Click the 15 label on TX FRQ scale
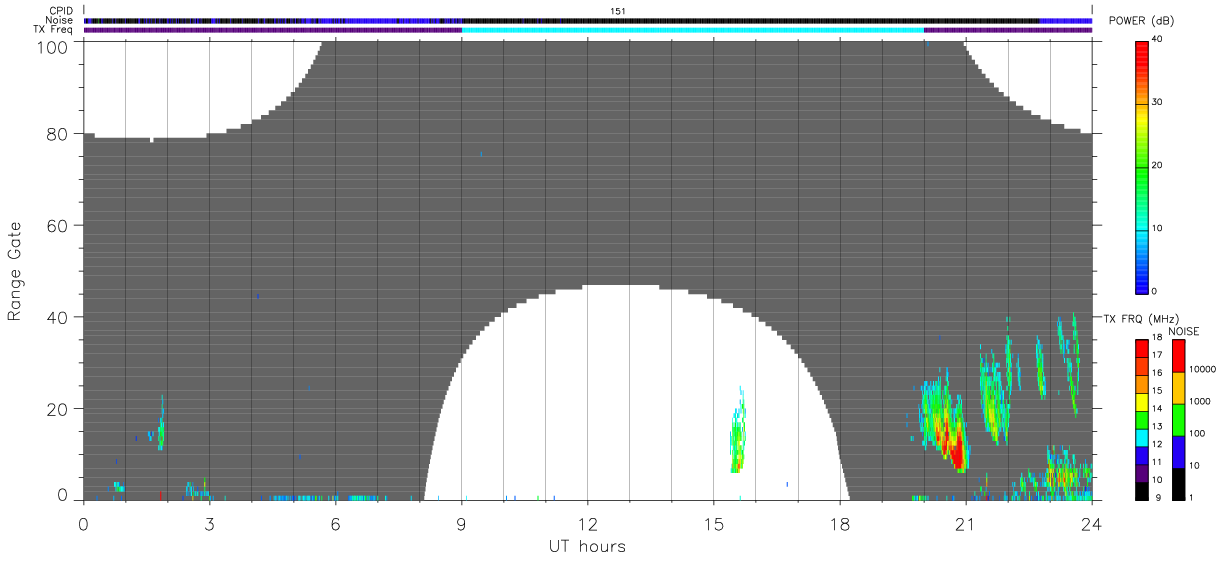 coord(1156,390)
